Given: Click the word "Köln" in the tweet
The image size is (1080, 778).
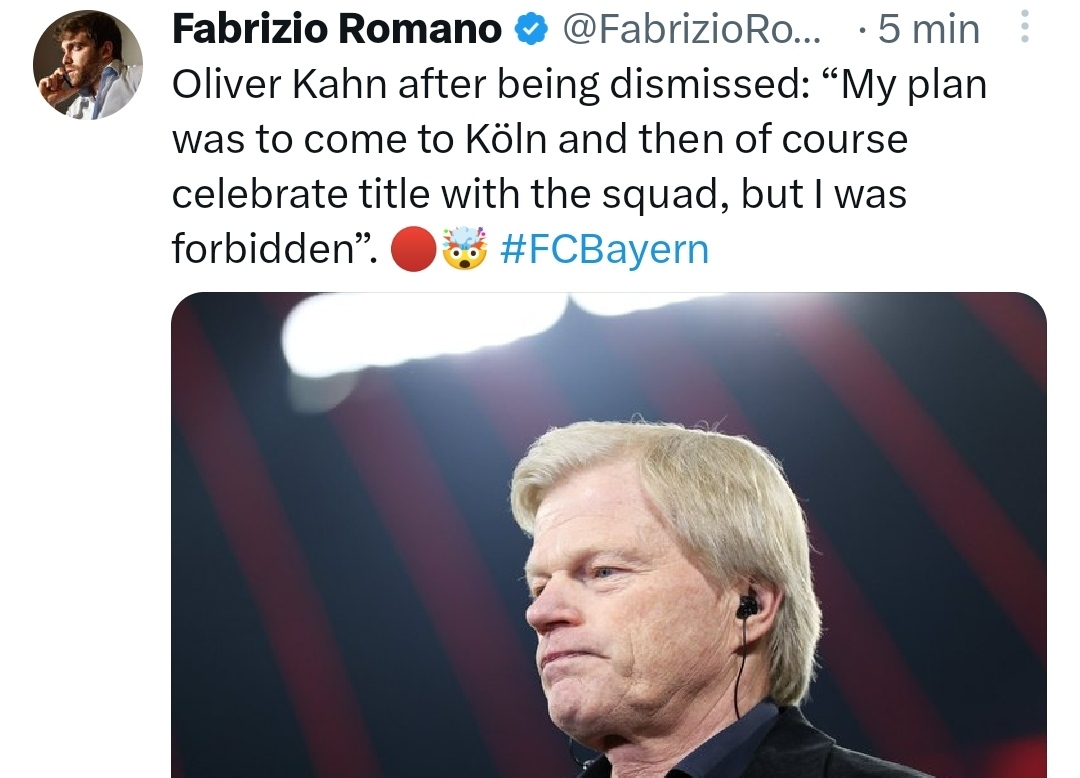Looking at the screenshot, I should click(506, 140).
